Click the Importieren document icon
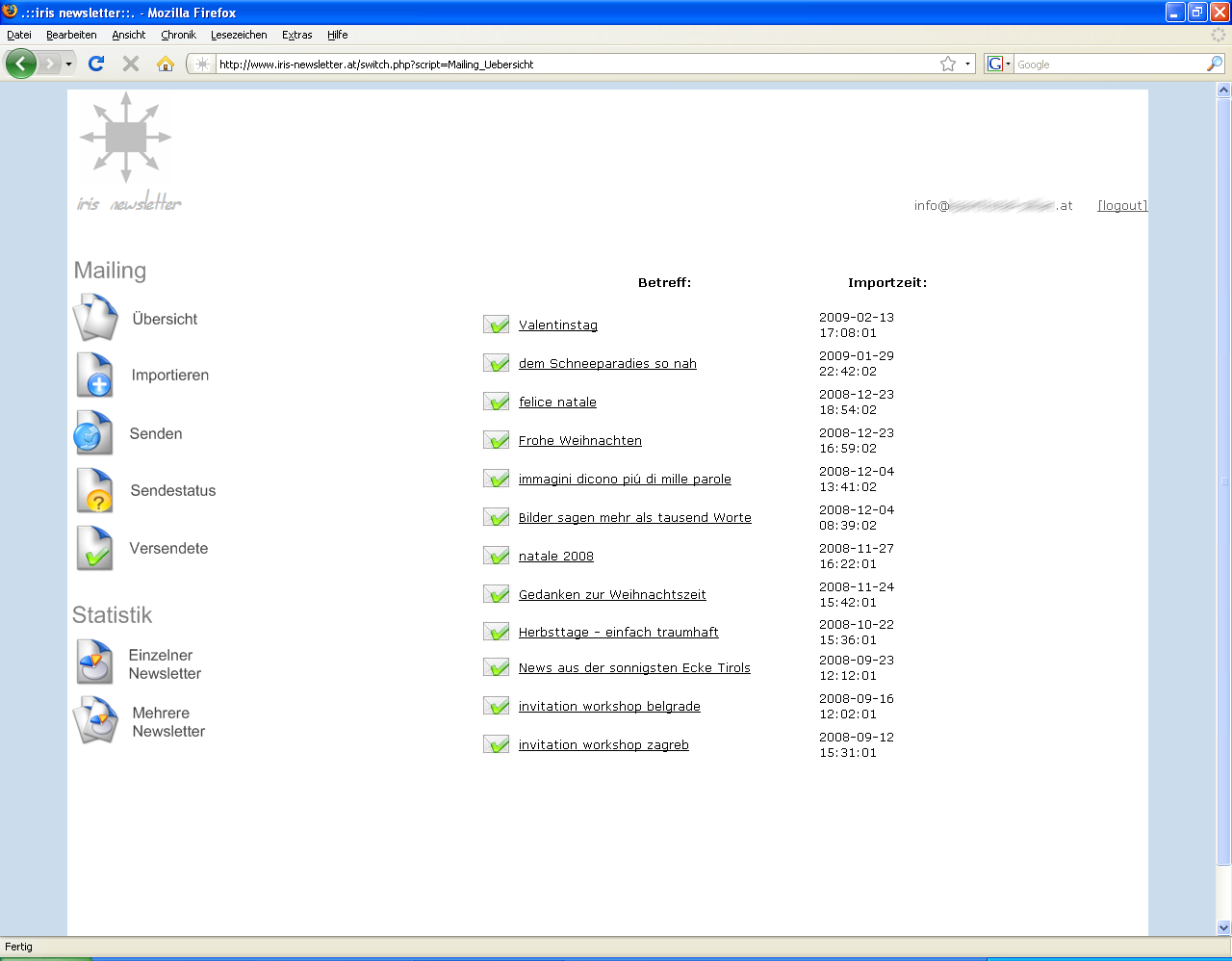The width and height of the screenshot is (1232, 961). [x=95, y=376]
